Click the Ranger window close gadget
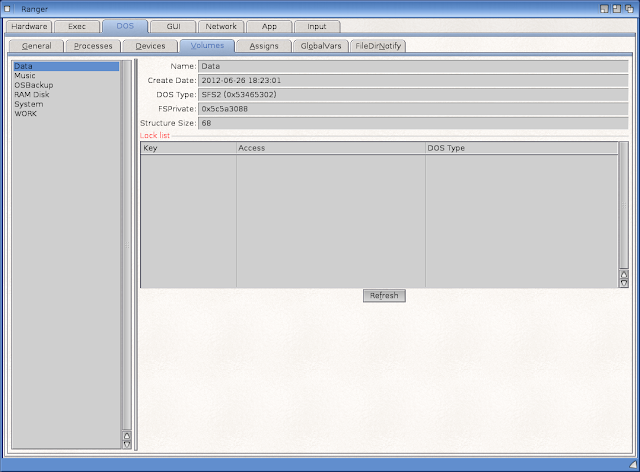This screenshot has height=472, width=640. tap(8, 7)
